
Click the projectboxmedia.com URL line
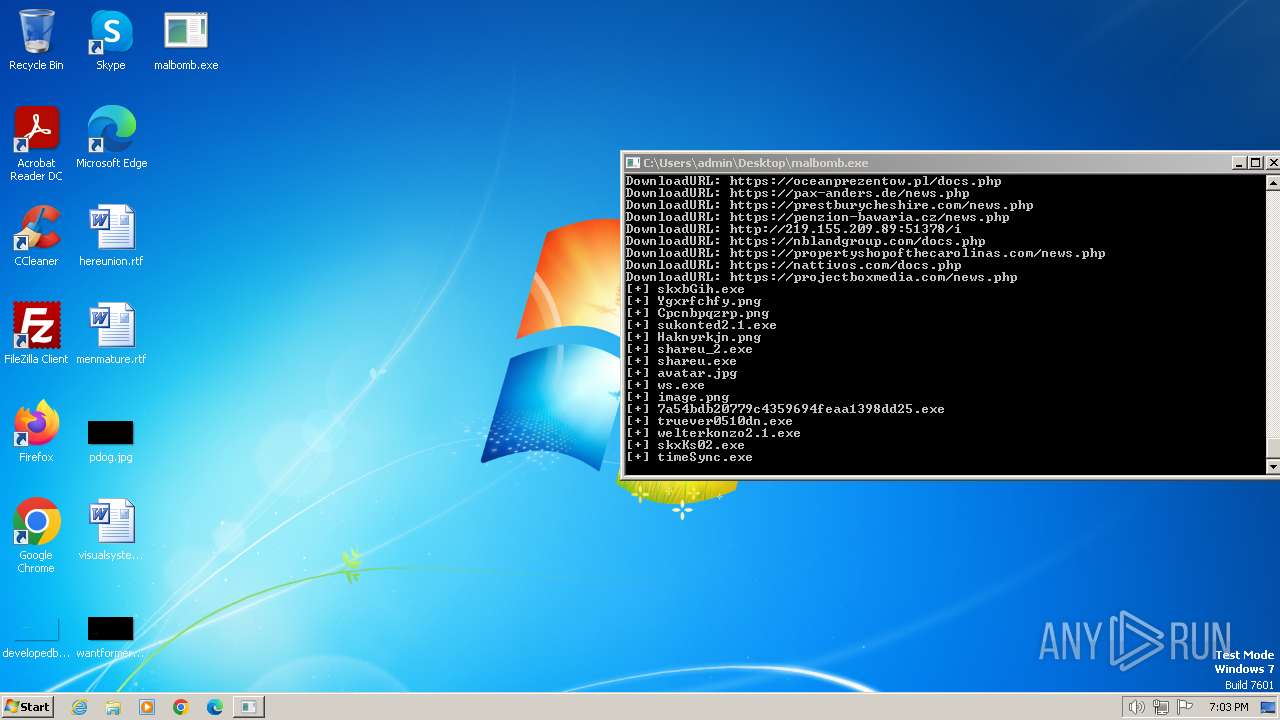click(821, 277)
